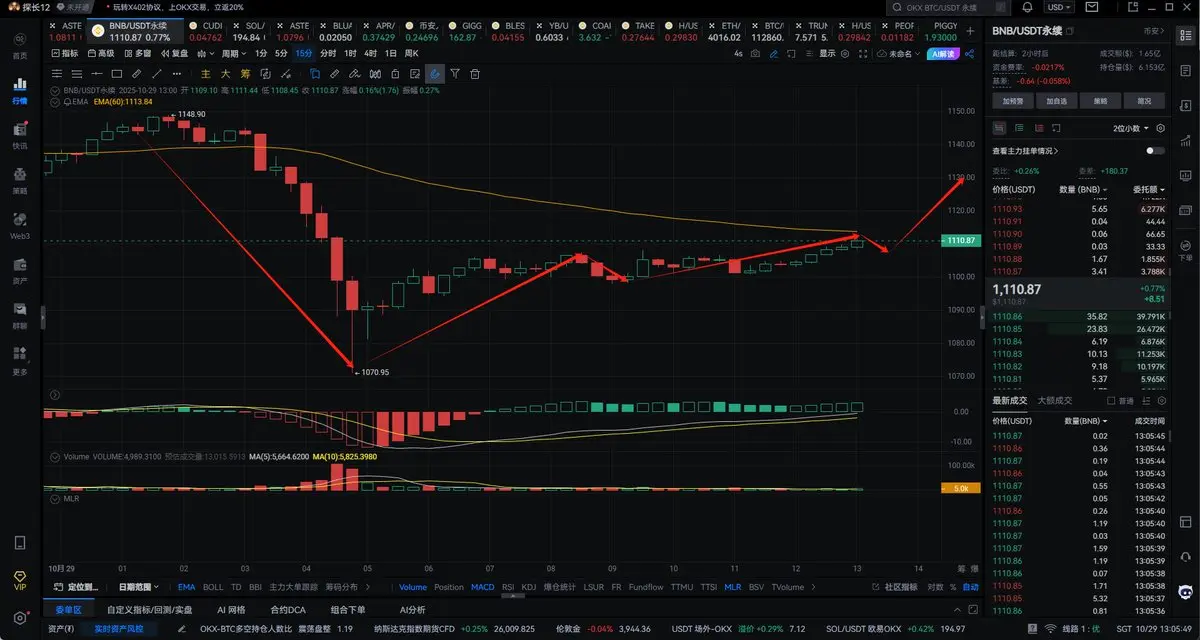Open the 数量 (BNB) order book dropdown
The image size is (1200, 640).
click(x=1083, y=189)
